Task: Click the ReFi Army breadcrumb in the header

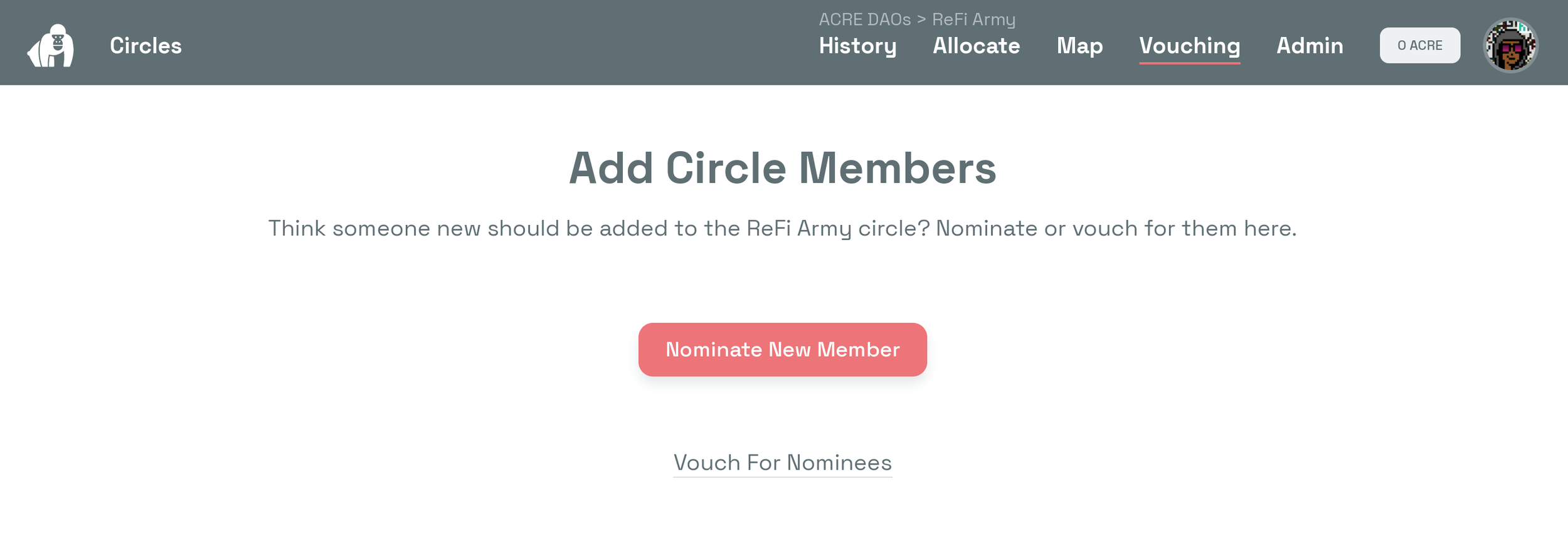Action: pos(973,19)
